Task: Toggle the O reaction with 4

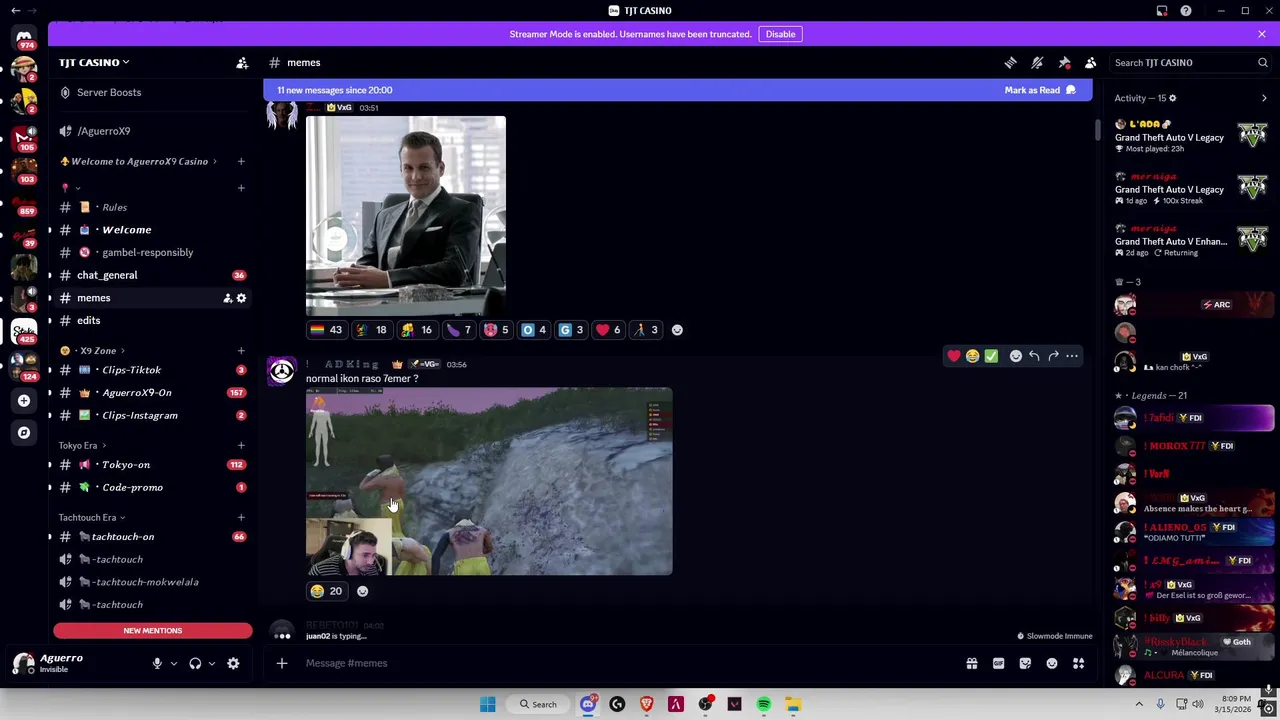Action: 534,330
